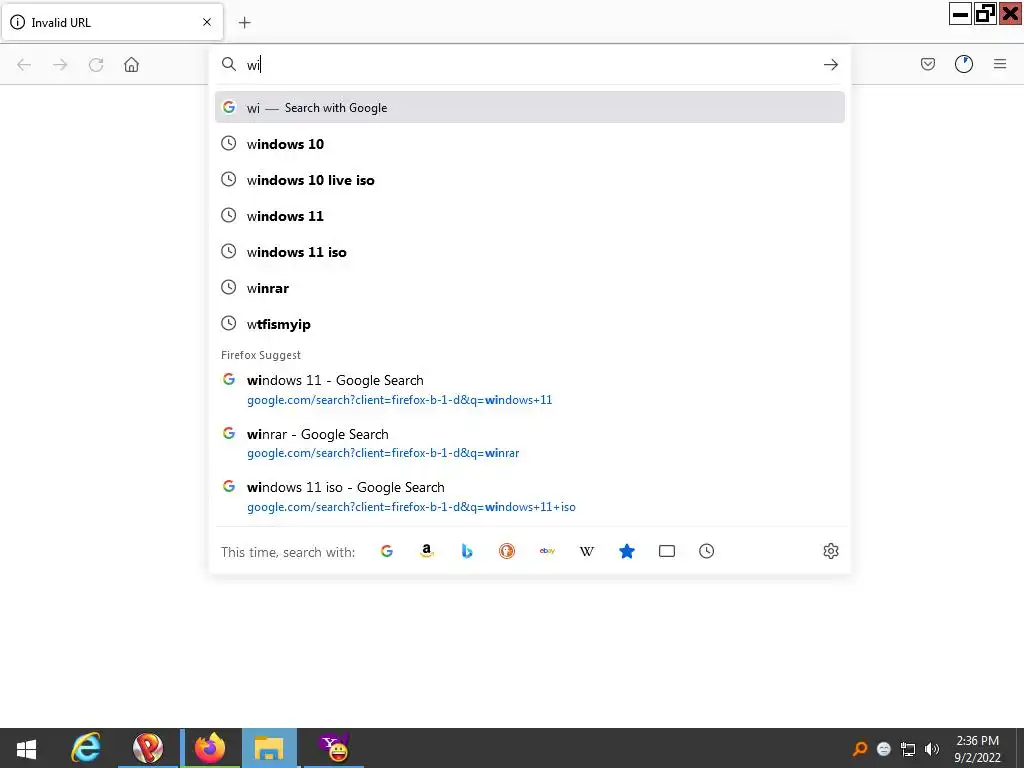Choose 'wi — Search with Google' suggestion

[530, 108]
